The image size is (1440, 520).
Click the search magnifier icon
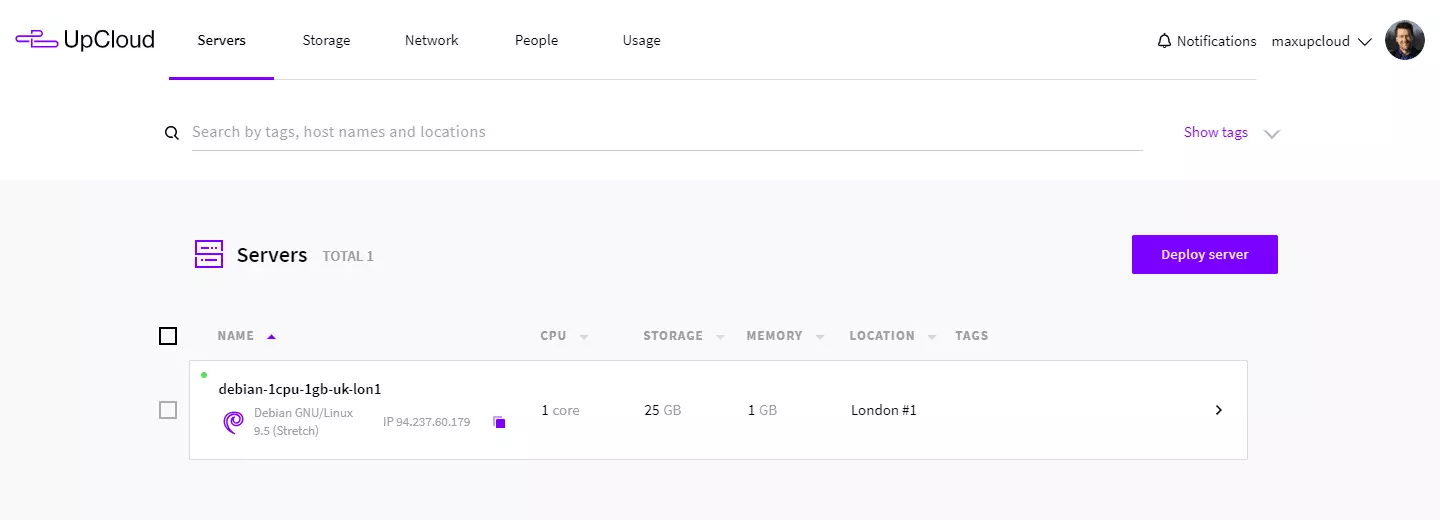tap(172, 132)
